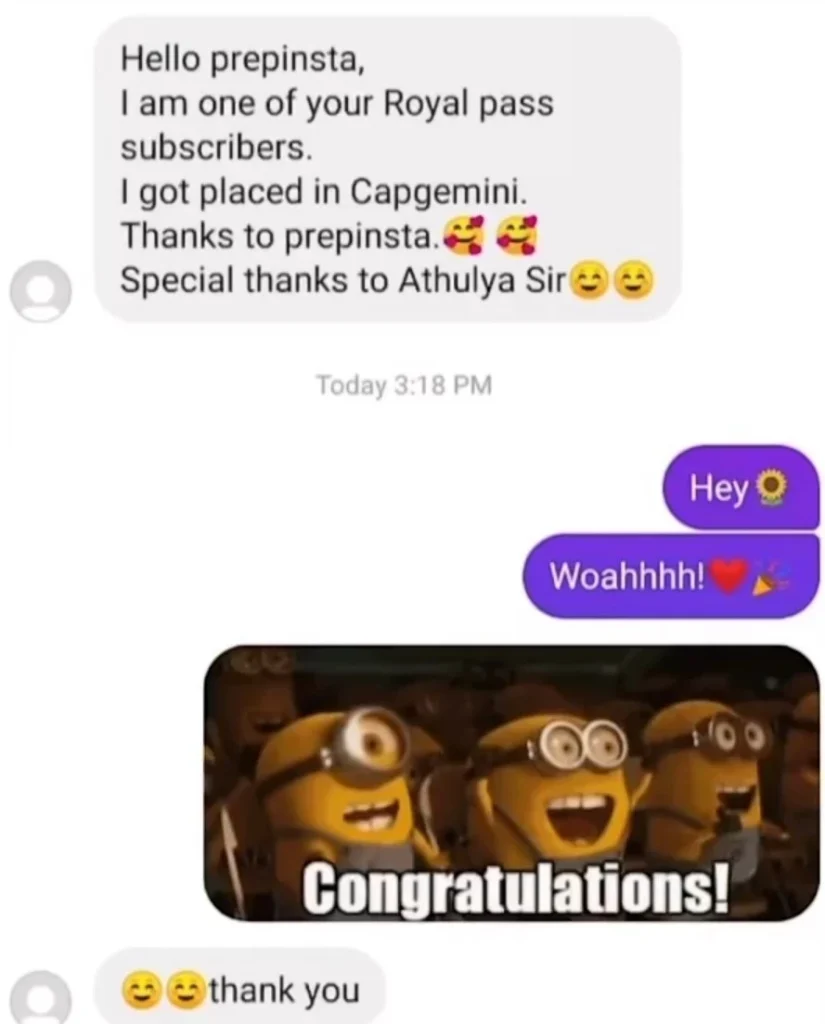Screen dimensions: 825x1024
Task: Click the red heart emoji in Woahhhh bubble
Action: point(728,575)
